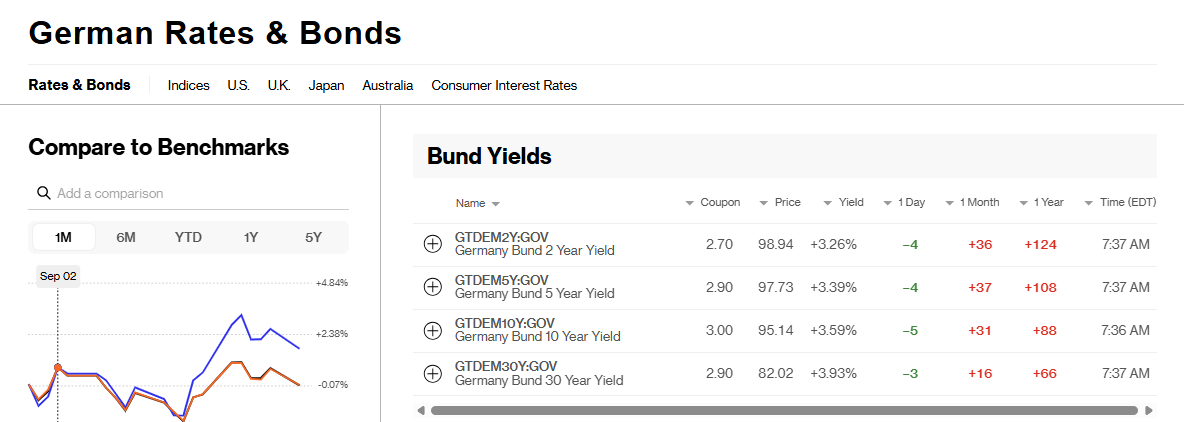The height and width of the screenshot is (422, 1184).
Task: Click the right arrow of horizontal scrollbar
Action: [x=1149, y=411]
